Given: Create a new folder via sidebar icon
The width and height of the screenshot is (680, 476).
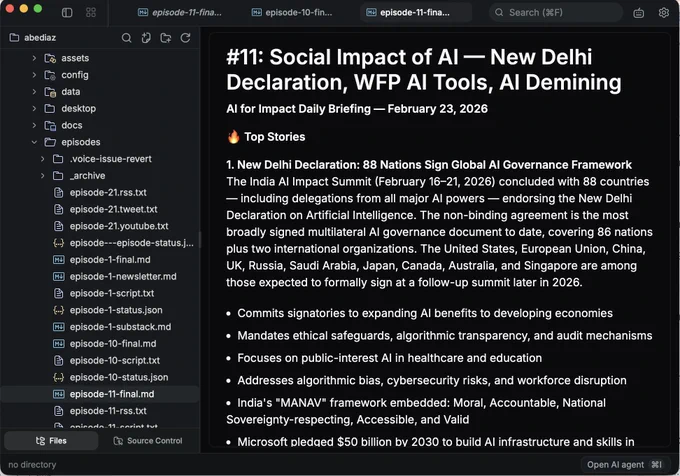Looking at the screenshot, I should pyautogui.click(x=166, y=38).
